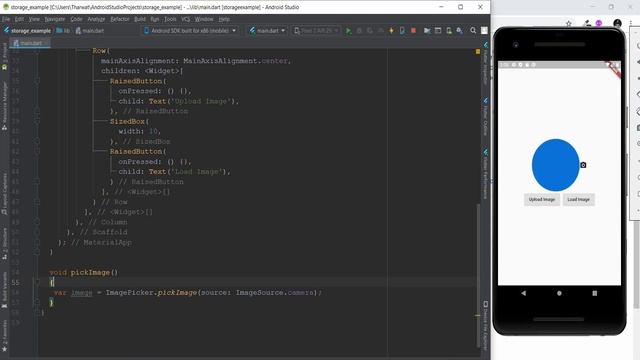Click the editor vertical scrollbar

pos(478,276)
